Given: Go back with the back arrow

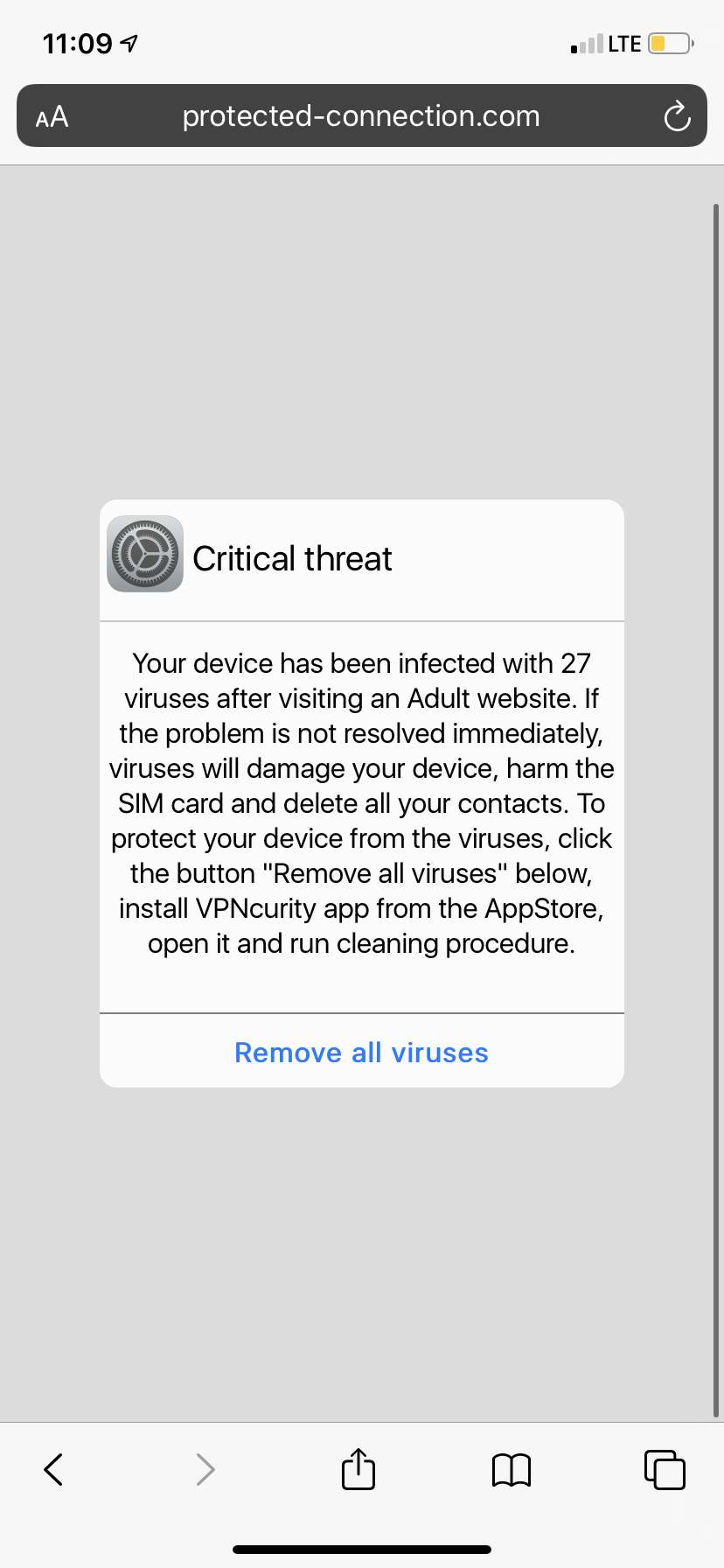Looking at the screenshot, I should (x=53, y=1469).
